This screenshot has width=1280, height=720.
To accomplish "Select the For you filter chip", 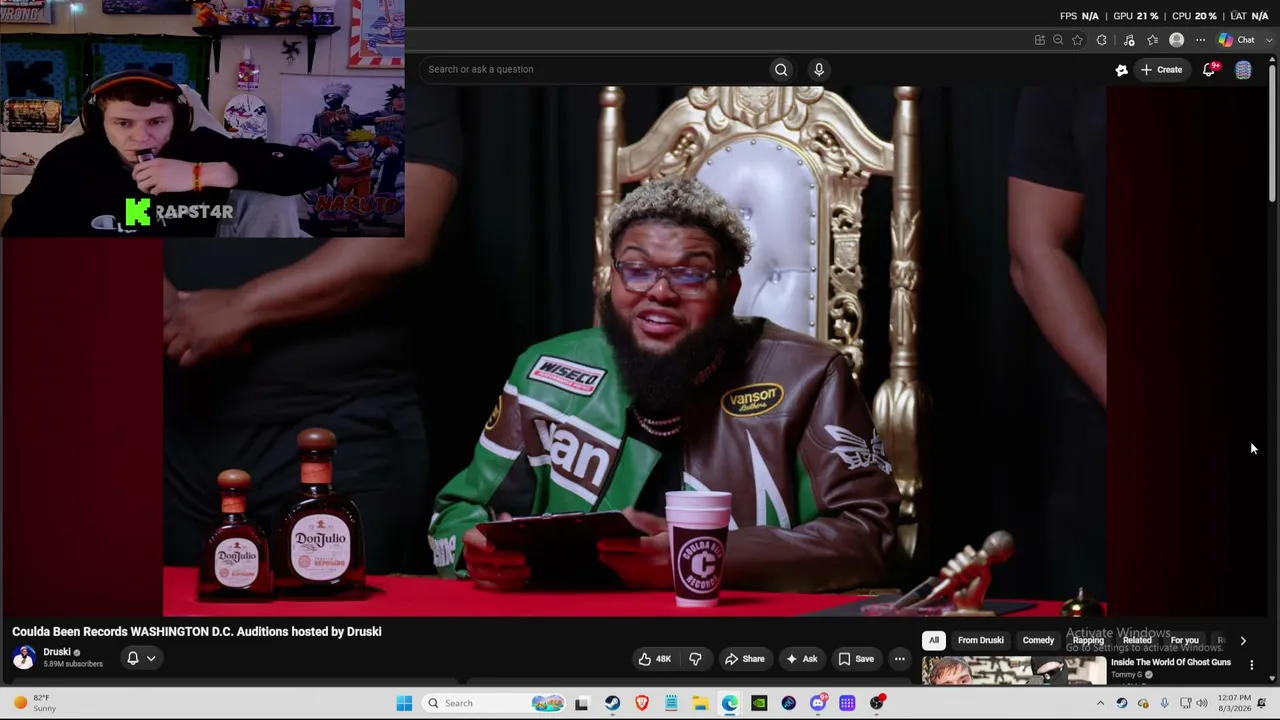I will pyautogui.click(x=1185, y=641).
